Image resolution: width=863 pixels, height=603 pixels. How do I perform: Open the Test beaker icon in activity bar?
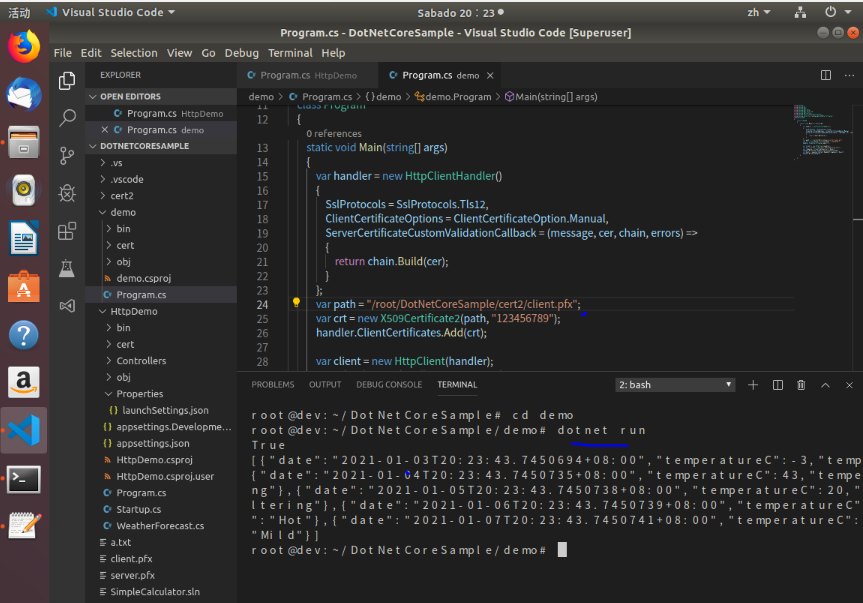click(x=67, y=268)
